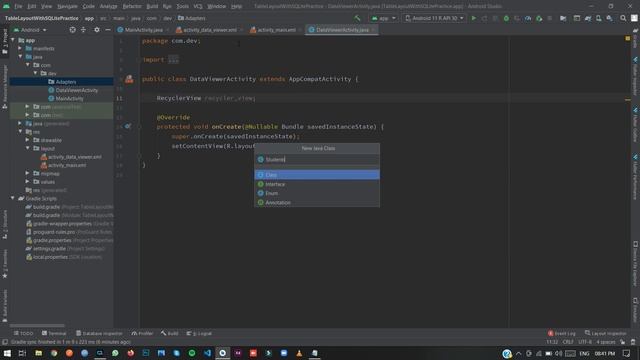Open Spotify from the taskbar
The width and height of the screenshot is (640, 360).
[x=192, y=353]
